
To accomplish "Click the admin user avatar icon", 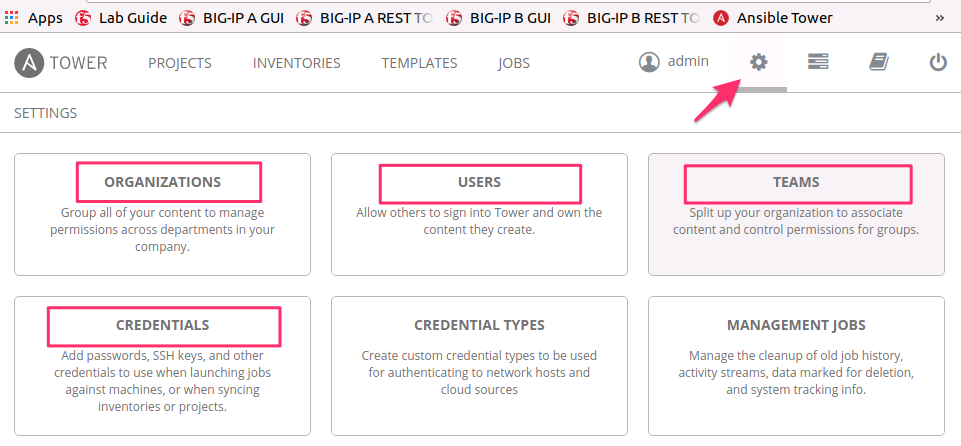I will pos(649,62).
